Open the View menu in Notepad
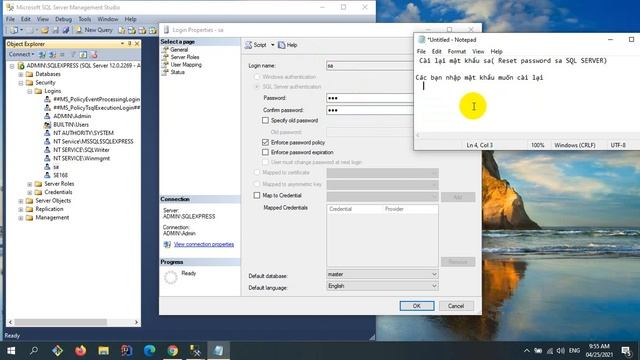Screen dimensions: 640x360 coord(478,51)
